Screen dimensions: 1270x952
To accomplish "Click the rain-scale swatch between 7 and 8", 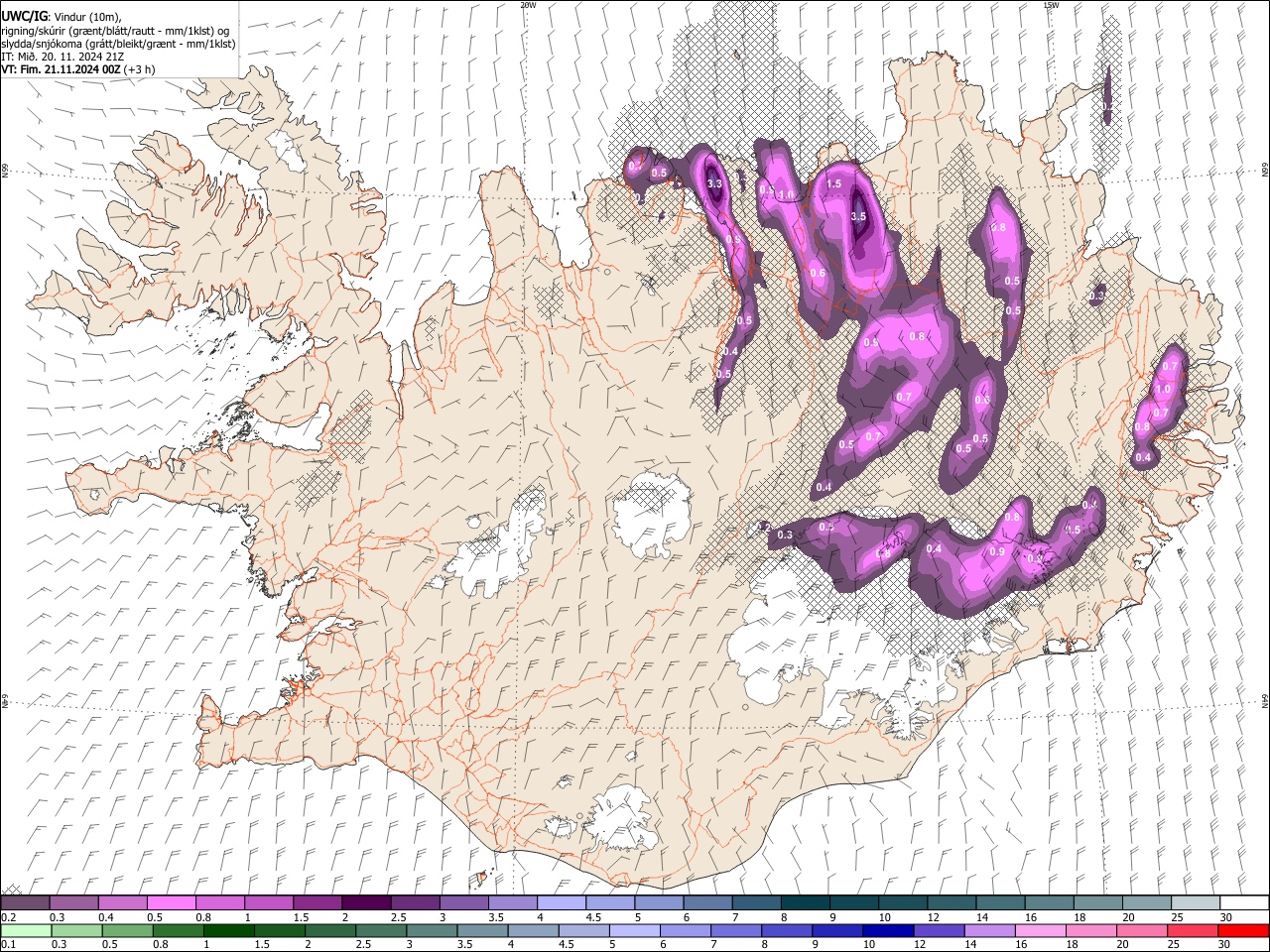I will pos(736,930).
